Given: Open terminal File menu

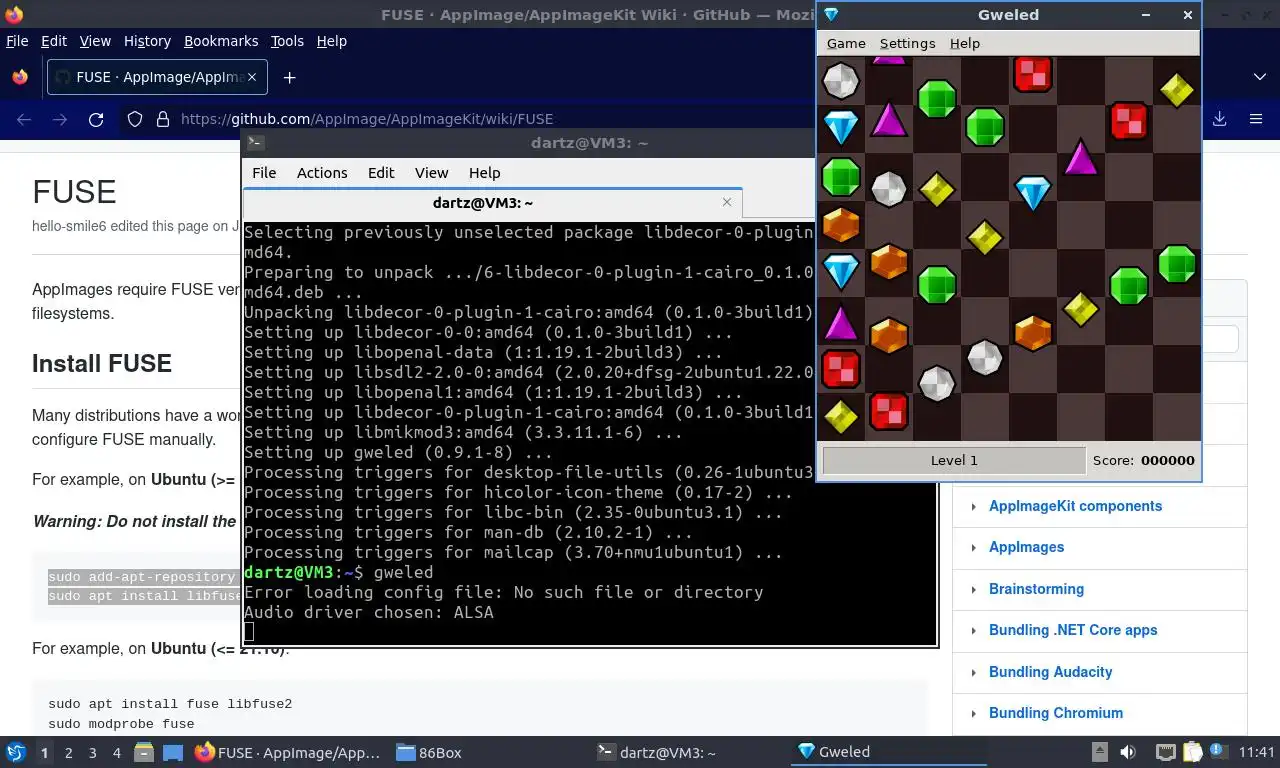Looking at the screenshot, I should tap(264, 172).
